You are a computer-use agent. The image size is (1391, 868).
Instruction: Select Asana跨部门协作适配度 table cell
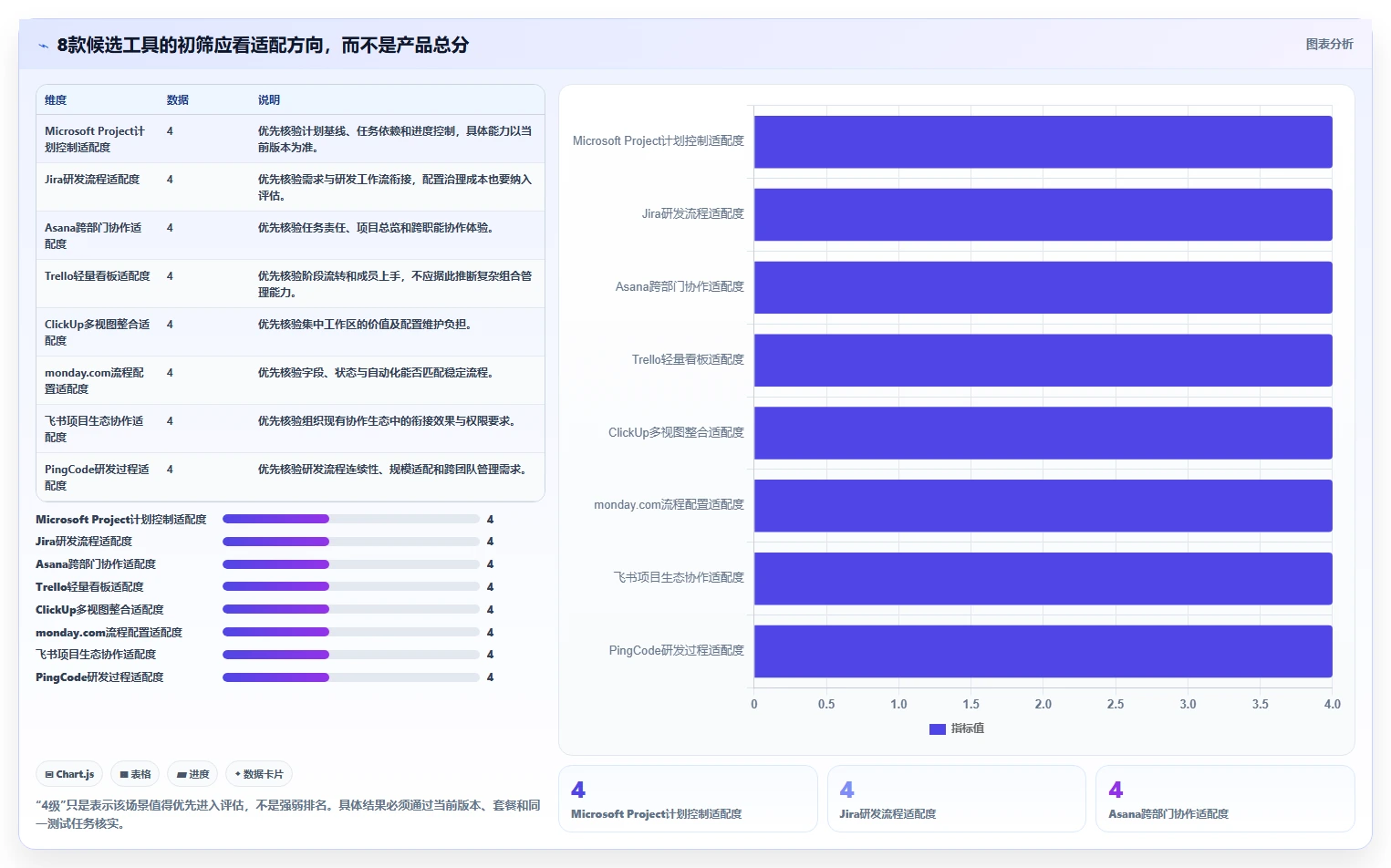(94, 235)
